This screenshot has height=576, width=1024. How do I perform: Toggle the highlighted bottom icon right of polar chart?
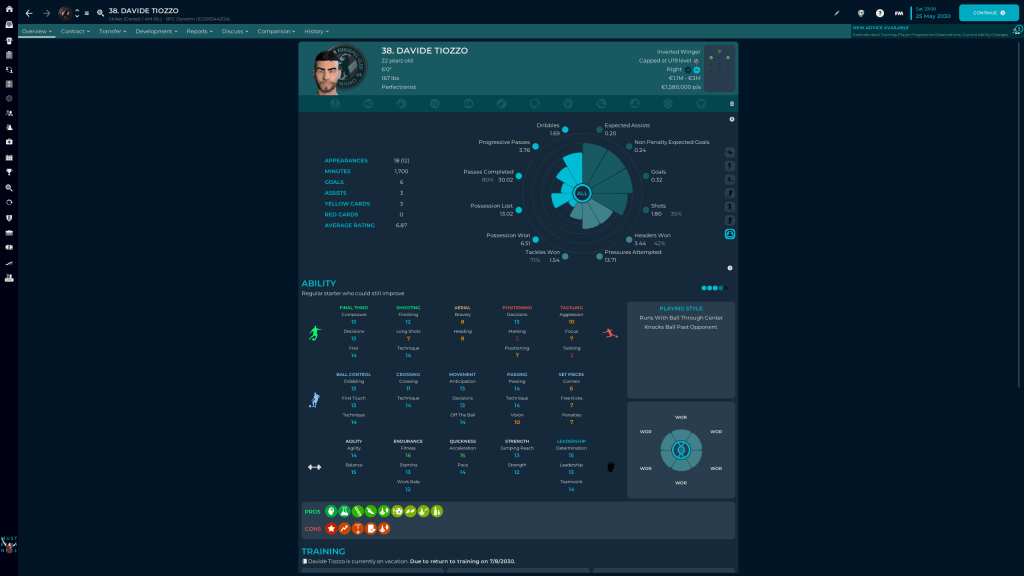click(730, 234)
